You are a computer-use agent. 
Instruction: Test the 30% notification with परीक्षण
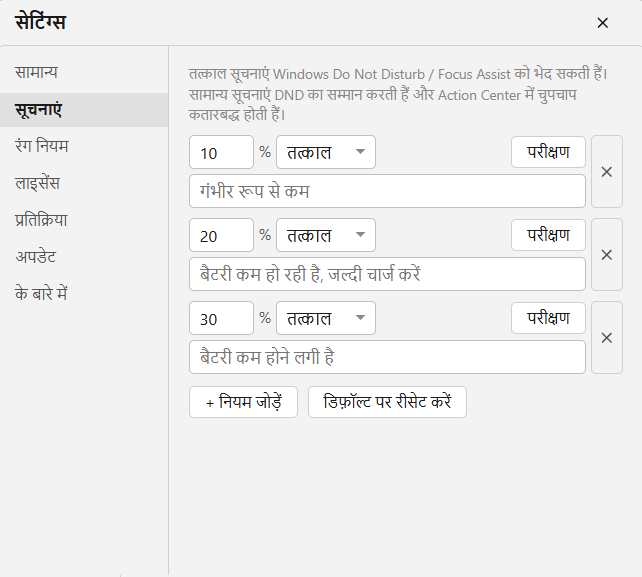point(548,318)
